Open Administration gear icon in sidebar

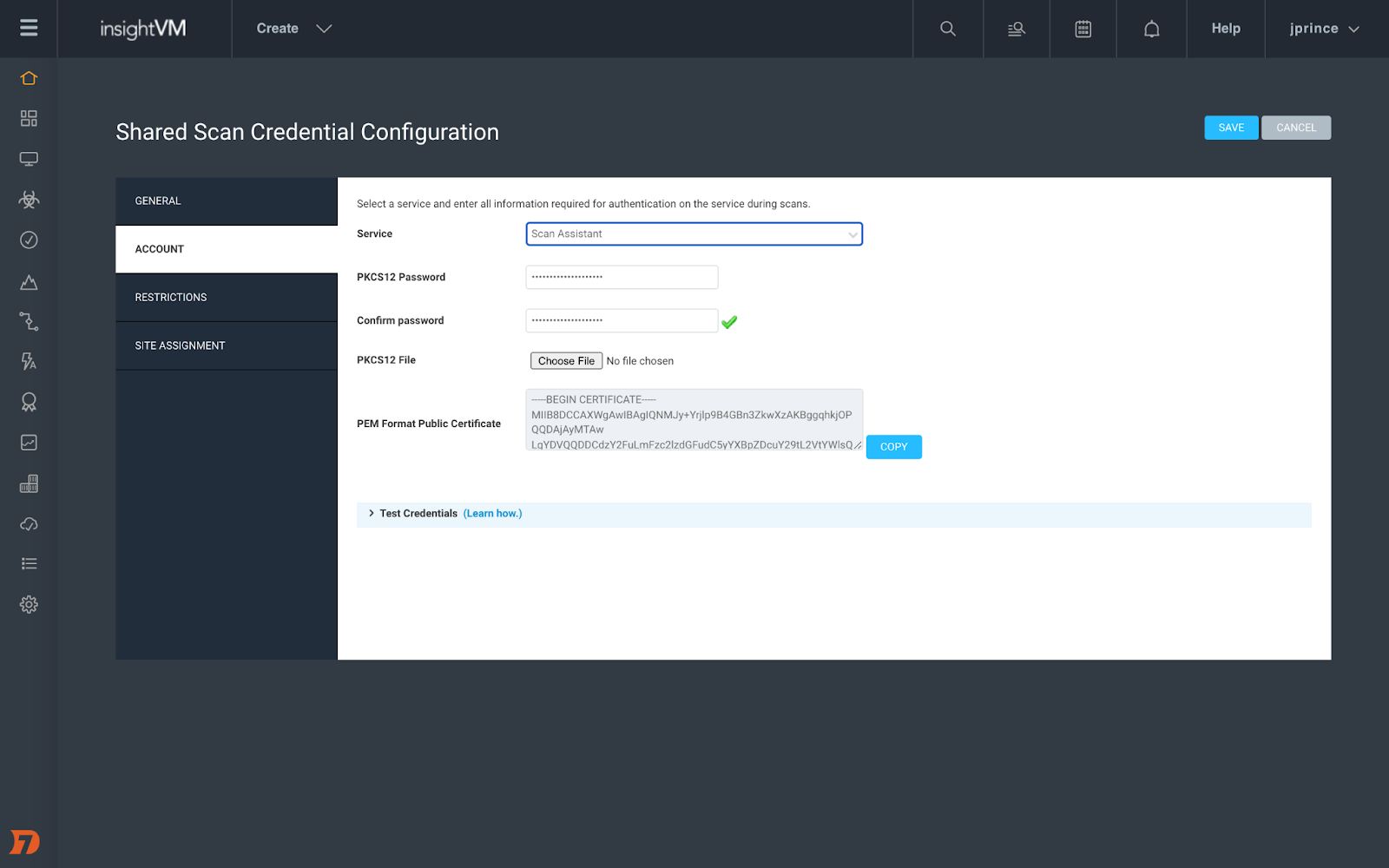pos(29,604)
